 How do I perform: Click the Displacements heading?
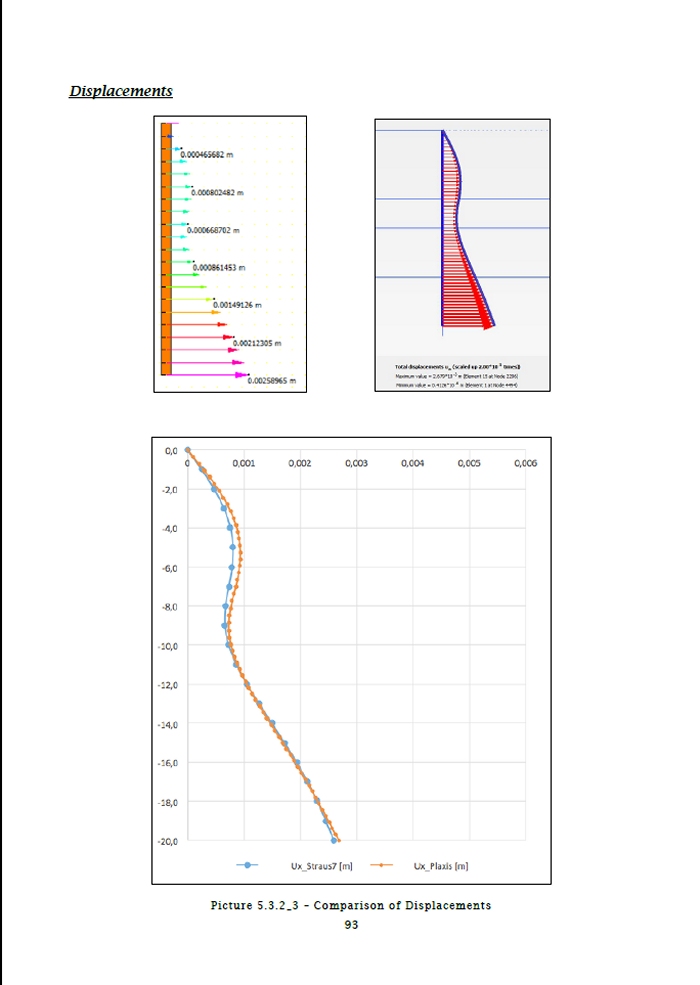pyautogui.click(x=121, y=91)
